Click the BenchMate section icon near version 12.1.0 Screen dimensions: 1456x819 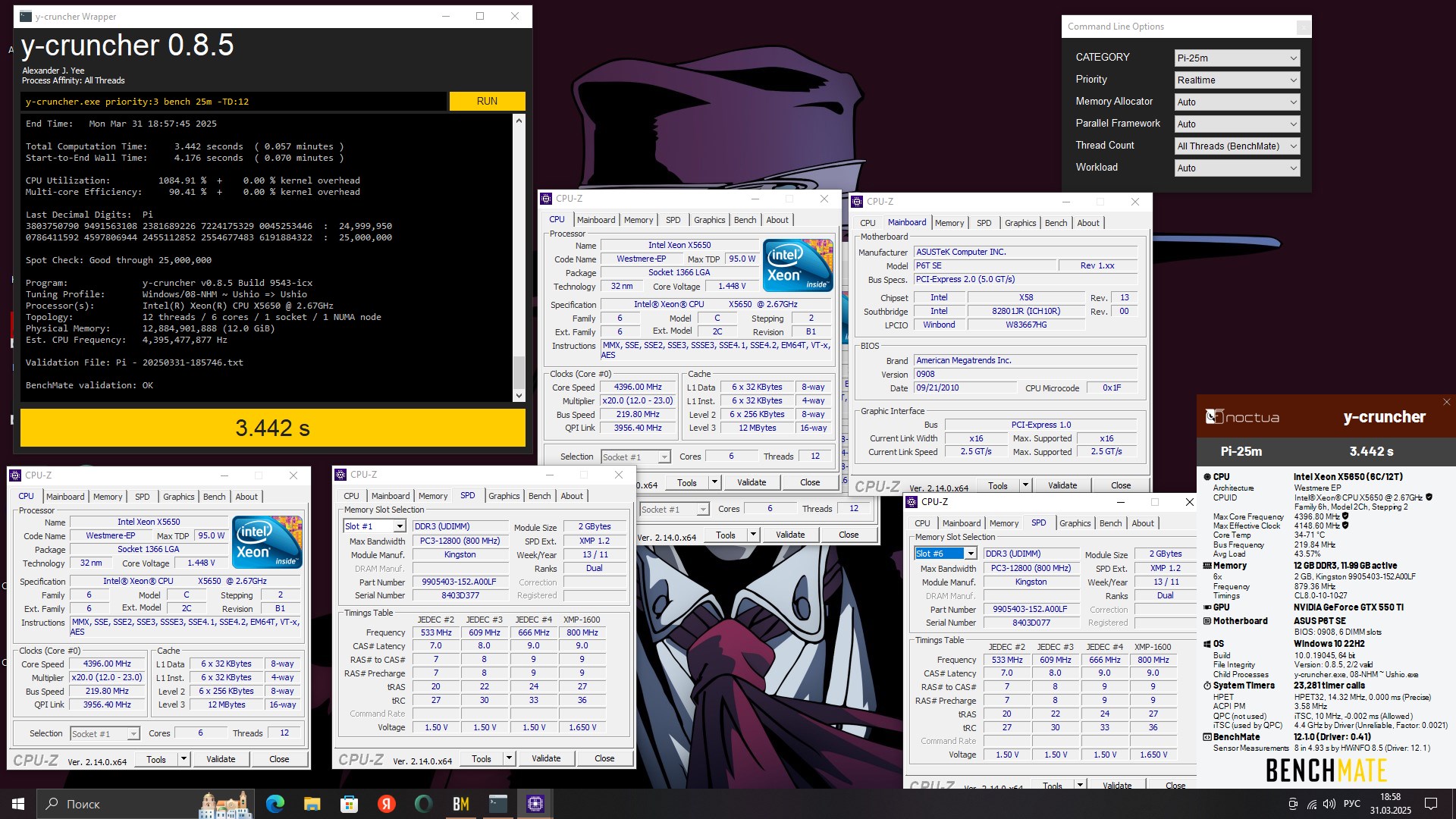1207,737
